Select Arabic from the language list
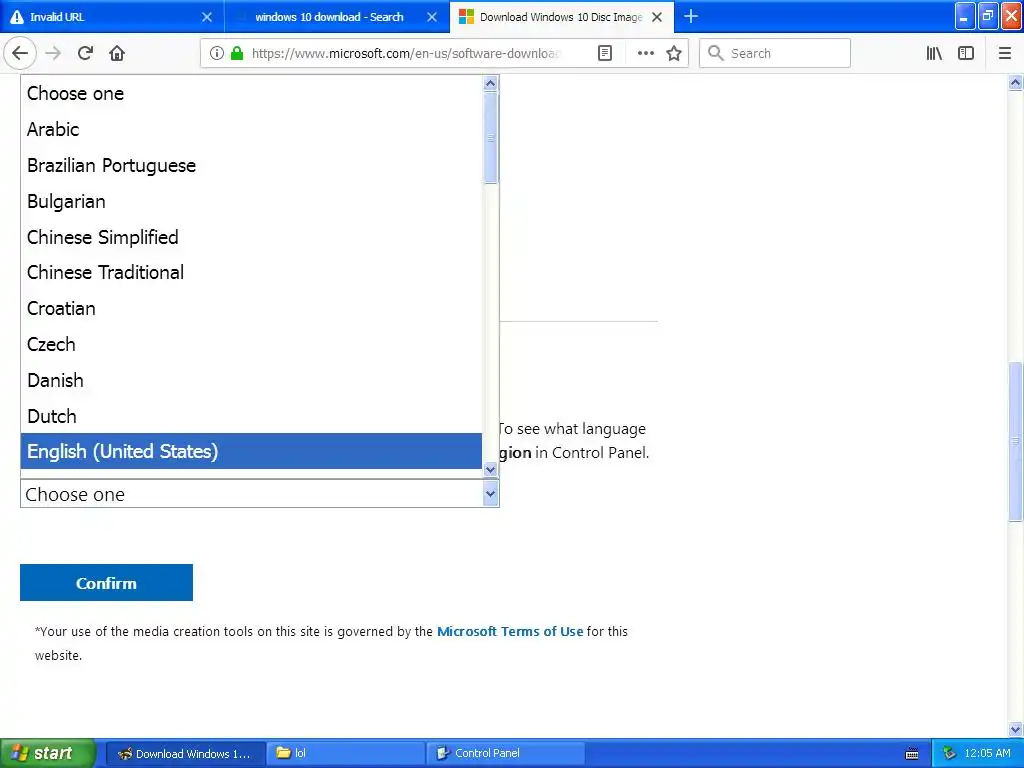 (251, 129)
